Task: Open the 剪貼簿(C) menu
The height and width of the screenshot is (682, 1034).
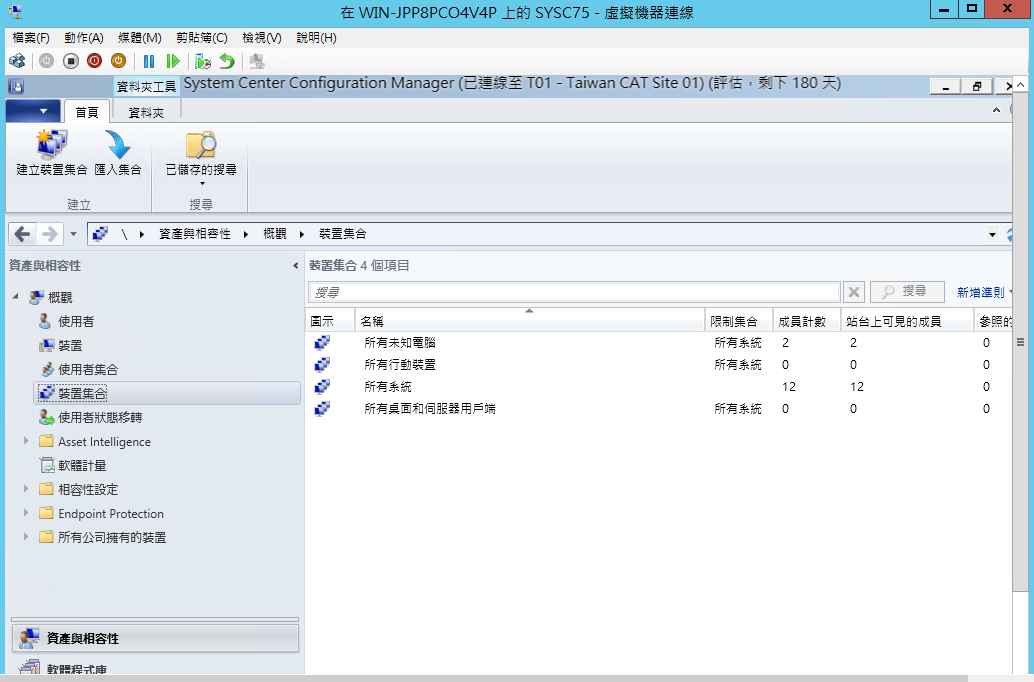Action: (x=202, y=38)
